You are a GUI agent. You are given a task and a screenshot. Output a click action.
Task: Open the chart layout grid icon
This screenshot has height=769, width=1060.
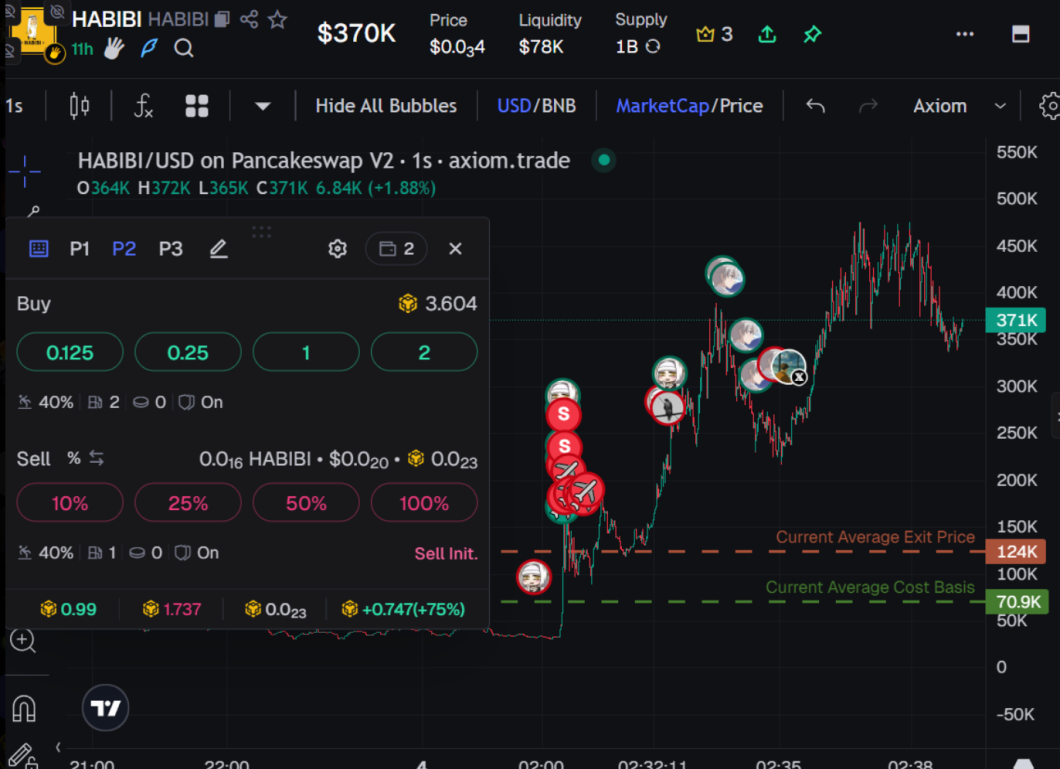197,106
